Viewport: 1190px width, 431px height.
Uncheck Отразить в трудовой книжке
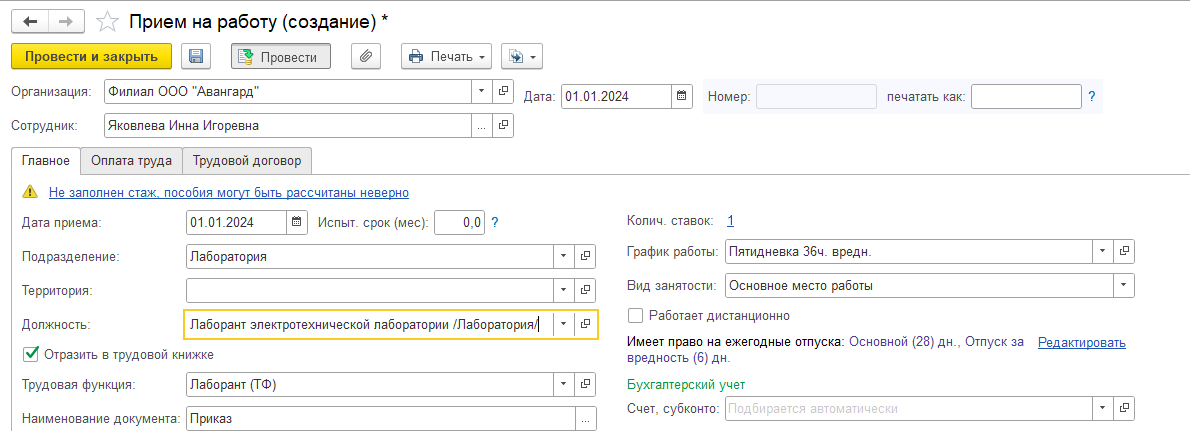coord(31,353)
